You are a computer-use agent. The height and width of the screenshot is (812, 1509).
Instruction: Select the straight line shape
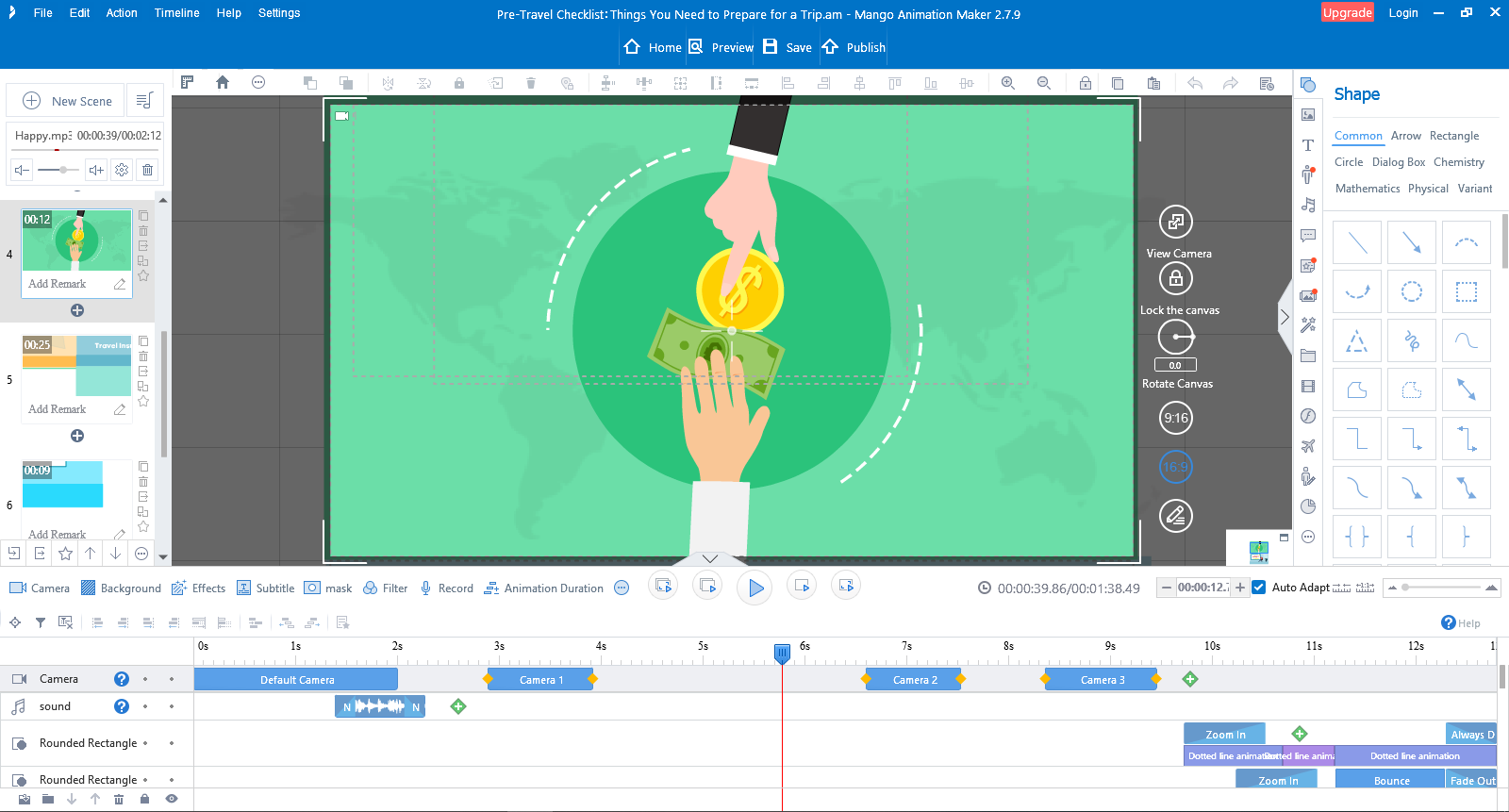pos(1357,242)
